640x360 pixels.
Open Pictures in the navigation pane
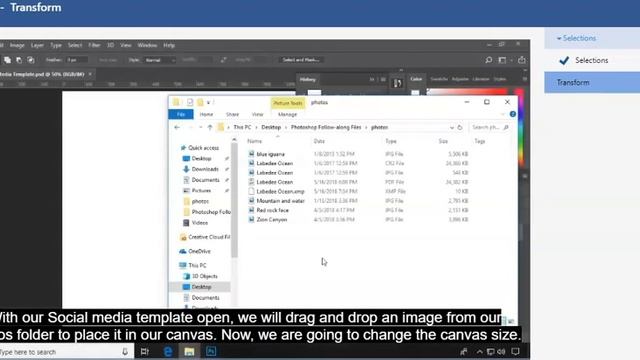point(201,191)
